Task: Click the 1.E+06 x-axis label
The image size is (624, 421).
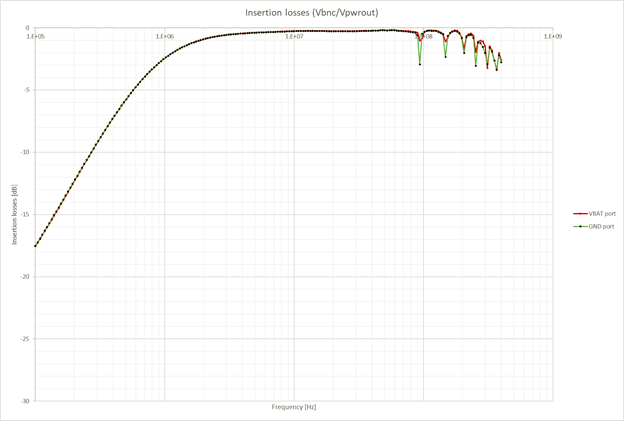Action: click(165, 37)
